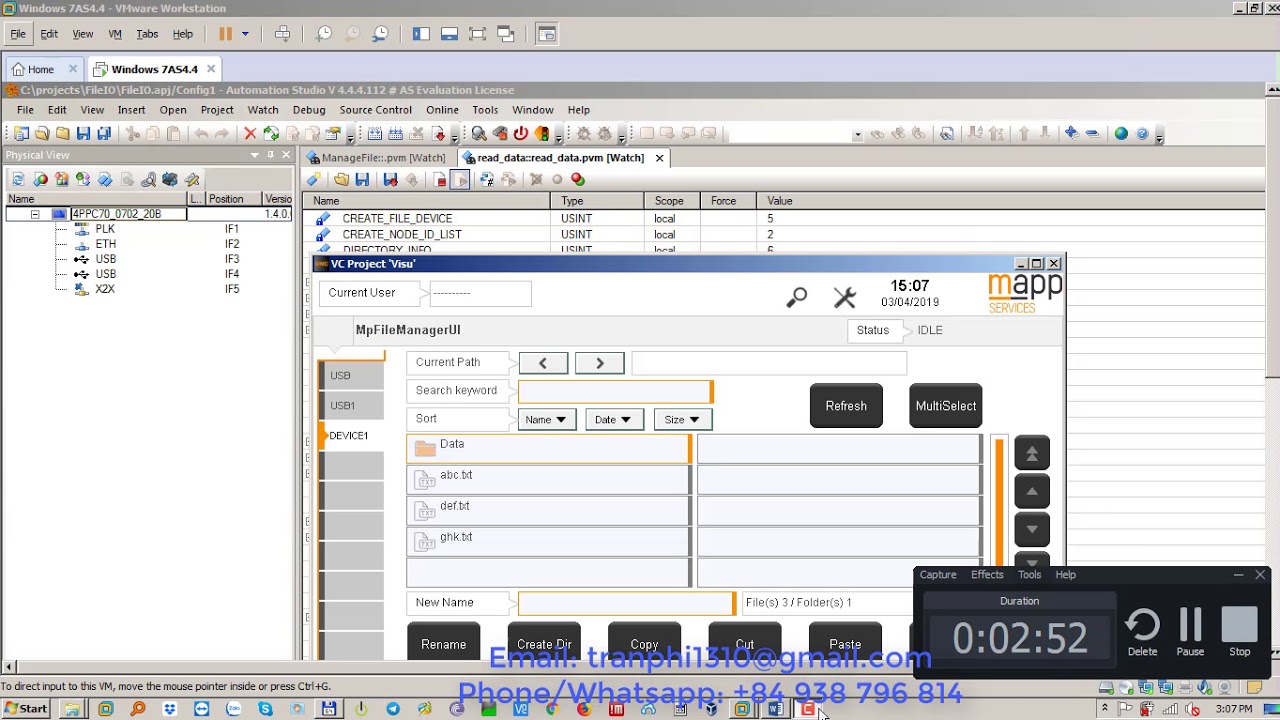Click the scroll up arrow in file list

[x=1032, y=491]
